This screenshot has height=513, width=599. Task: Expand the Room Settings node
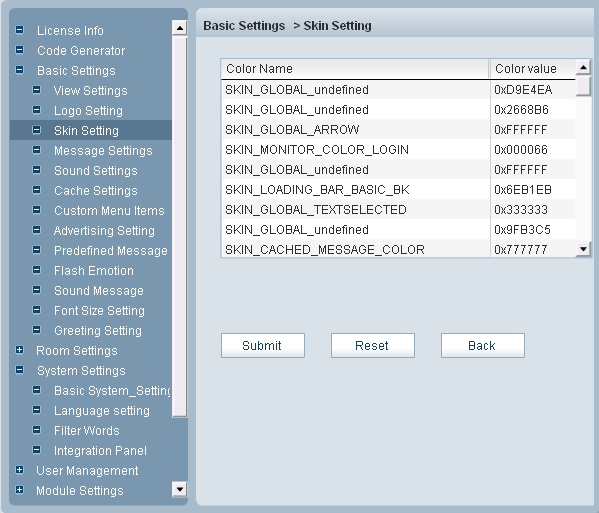tap(19, 350)
